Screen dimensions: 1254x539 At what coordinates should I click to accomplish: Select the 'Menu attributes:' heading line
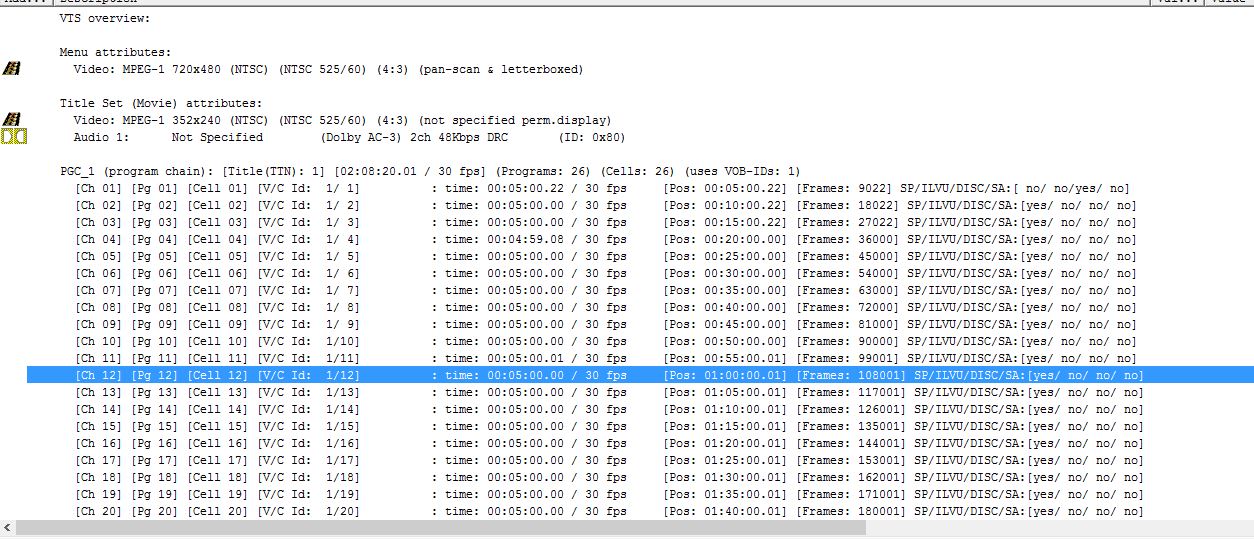[x=115, y=52]
